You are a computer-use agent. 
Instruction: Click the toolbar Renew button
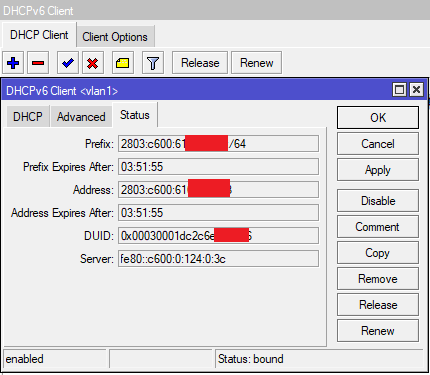(257, 63)
